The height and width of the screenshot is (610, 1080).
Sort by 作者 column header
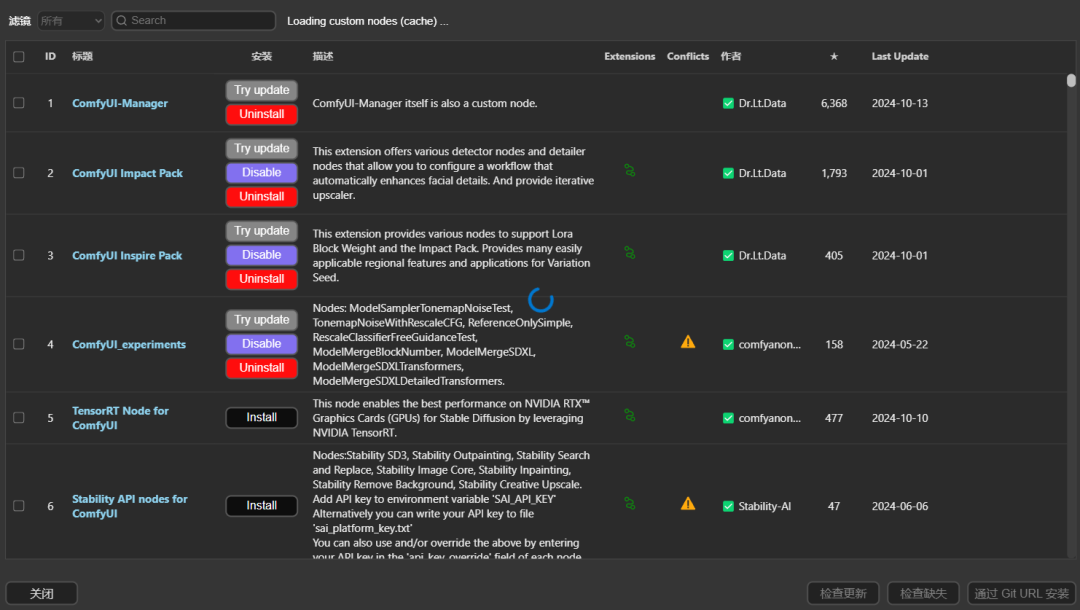pos(731,56)
